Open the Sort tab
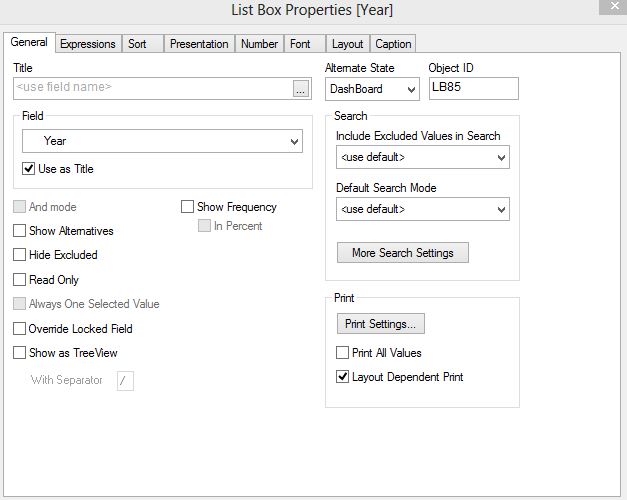 (137, 44)
